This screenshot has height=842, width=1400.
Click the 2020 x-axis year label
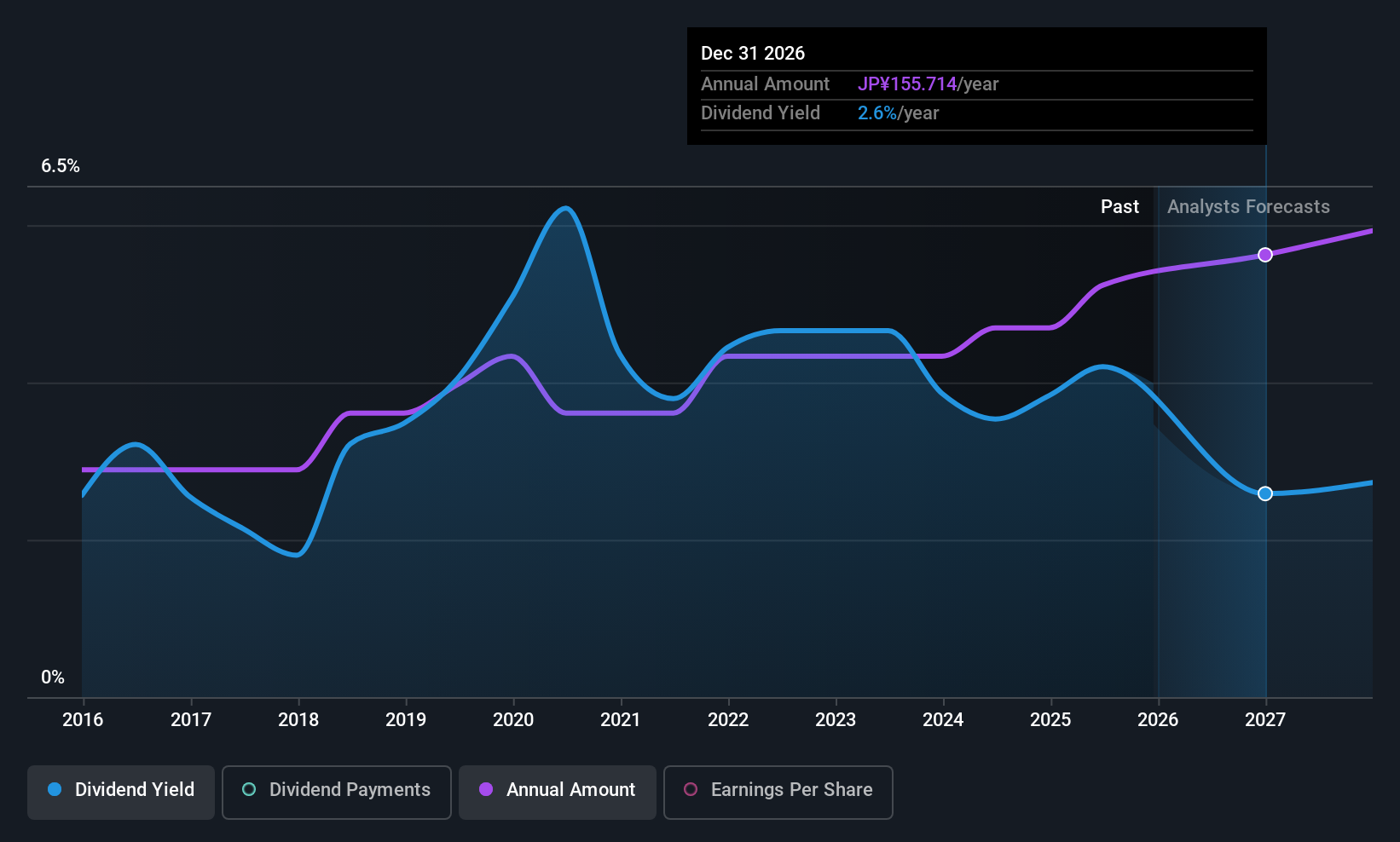tap(513, 720)
